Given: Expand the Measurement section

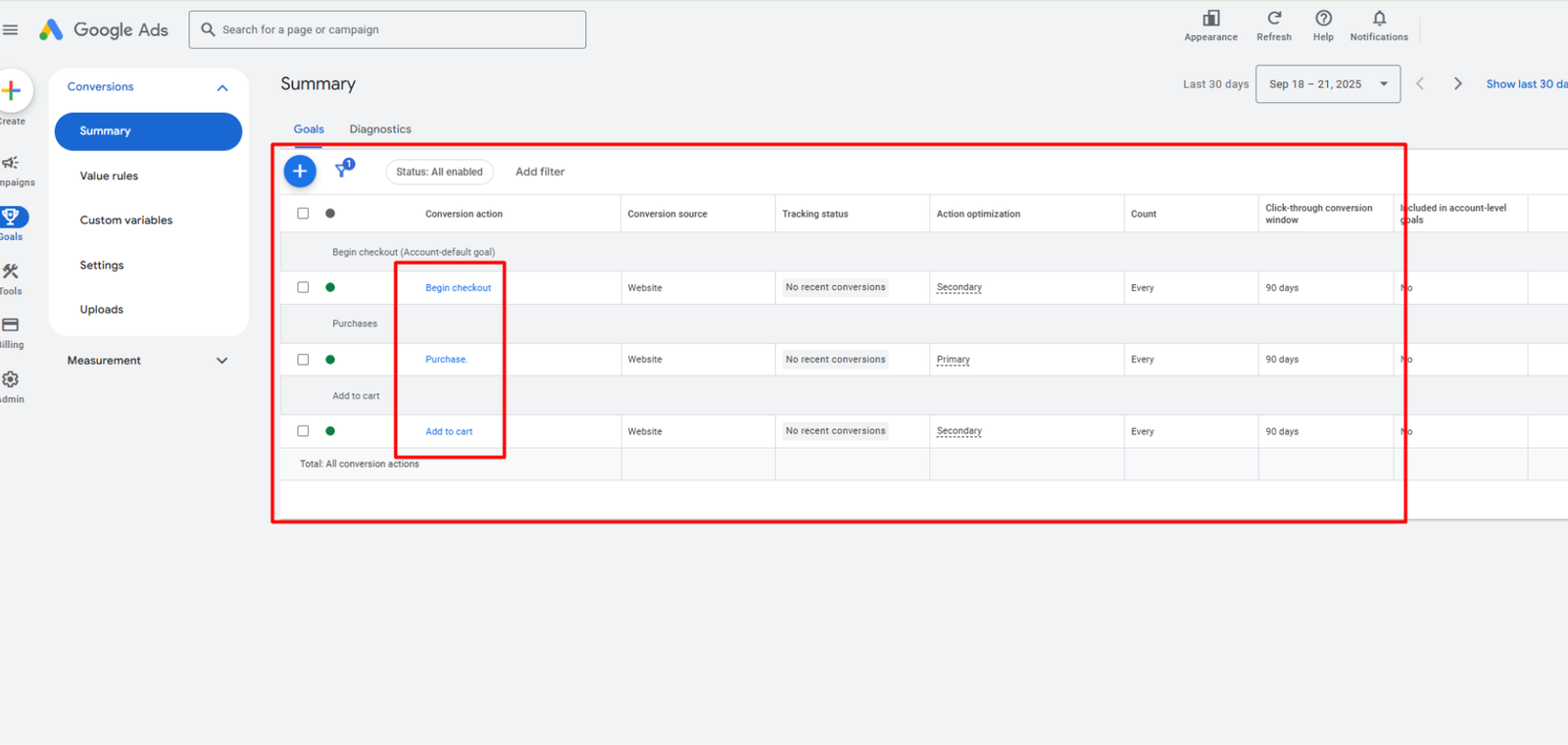Looking at the screenshot, I should (x=222, y=361).
